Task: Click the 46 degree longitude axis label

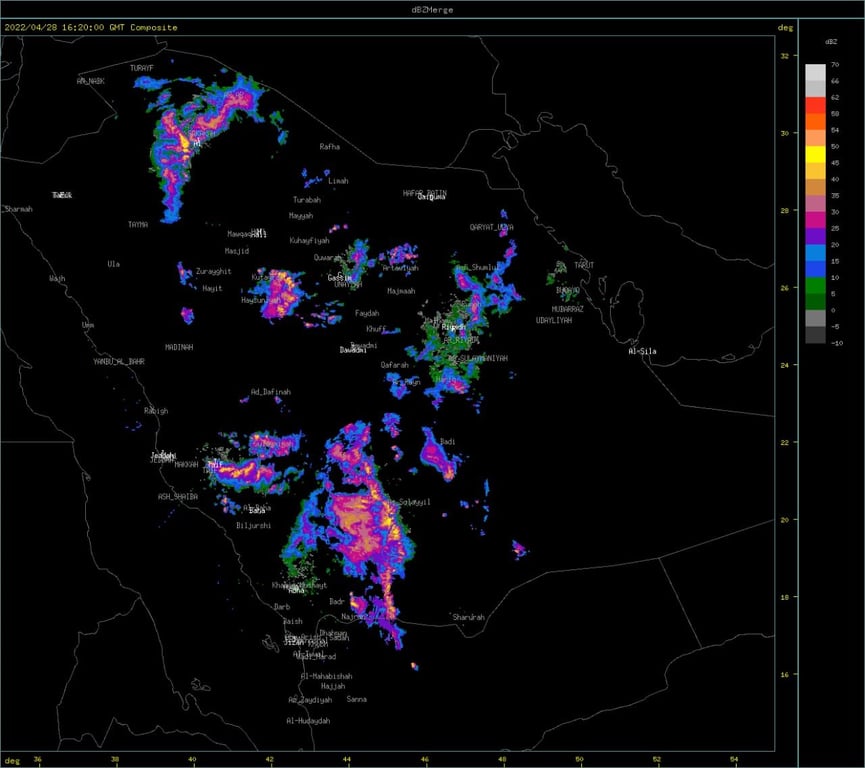Action: coord(425,760)
